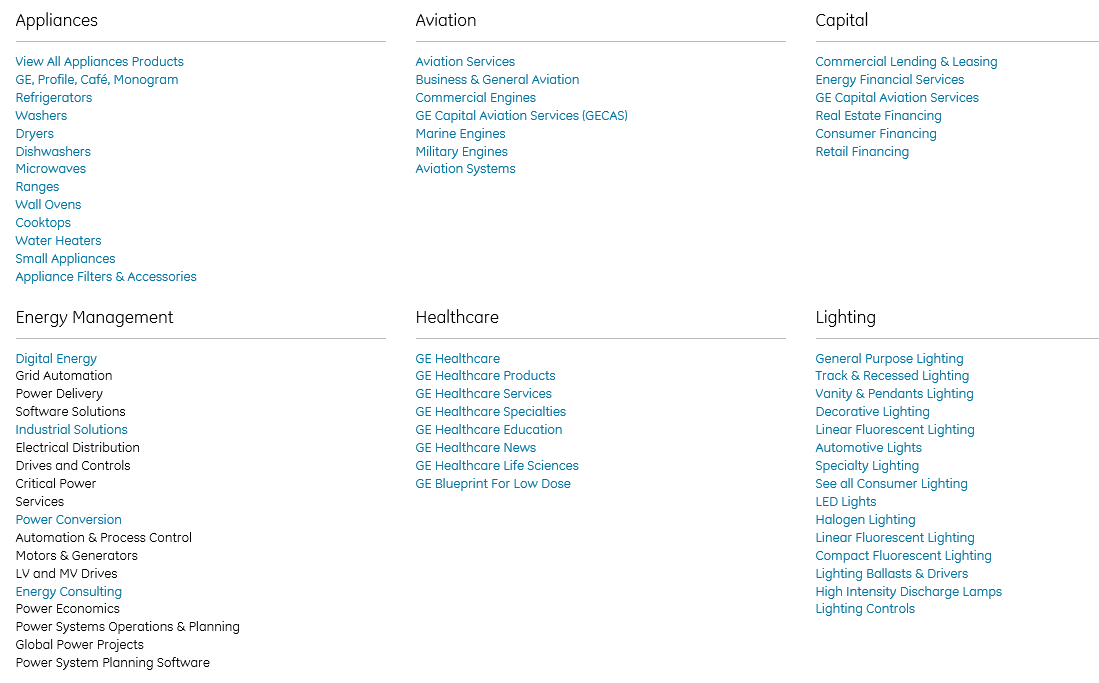This screenshot has height=683, width=1099.
Task: Open GE Blueprint For Low Dose
Action: 493,484
